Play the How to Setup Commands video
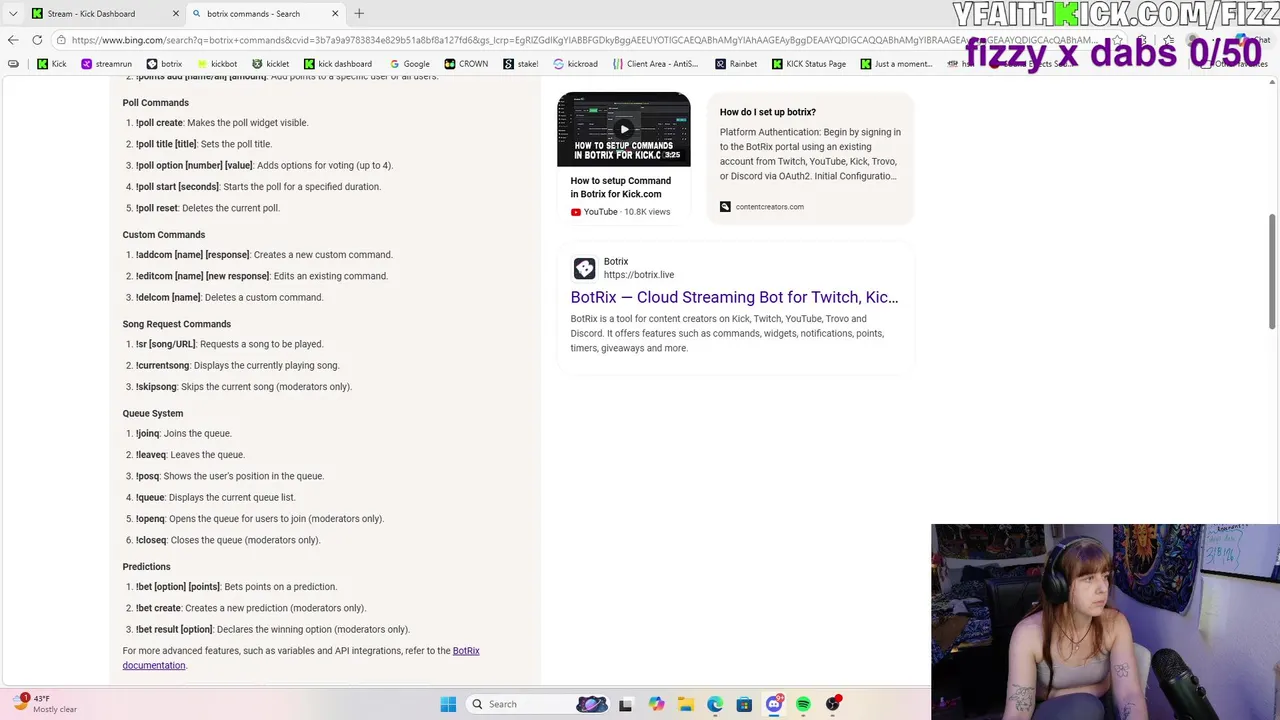Image resolution: width=1280 pixels, height=720 pixels. [x=624, y=129]
